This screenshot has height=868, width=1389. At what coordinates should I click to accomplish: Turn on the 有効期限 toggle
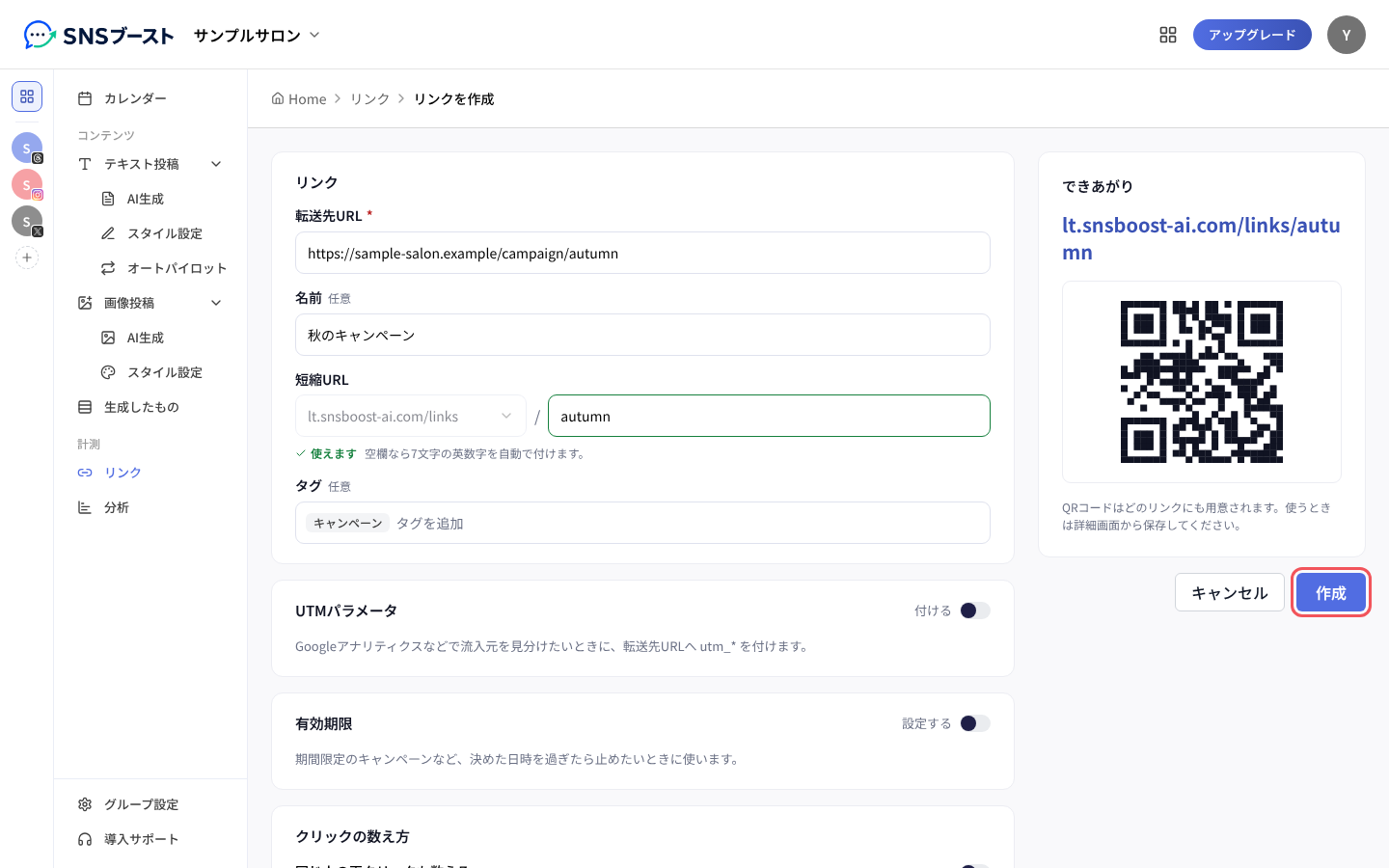coord(975,723)
